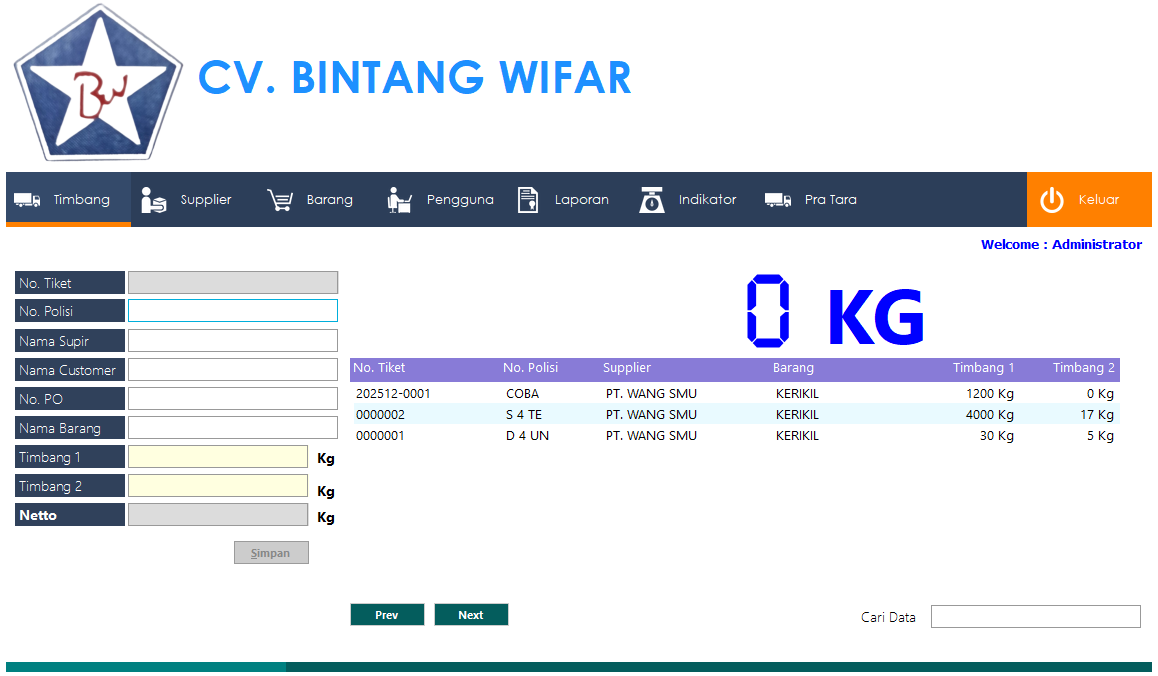Click the Supplier column header

coord(626,368)
